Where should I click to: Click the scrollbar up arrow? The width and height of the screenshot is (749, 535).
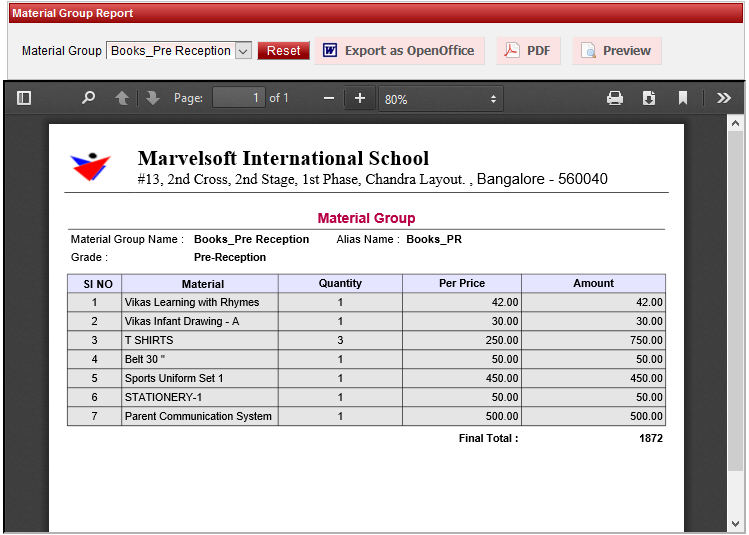click(736, 123)
